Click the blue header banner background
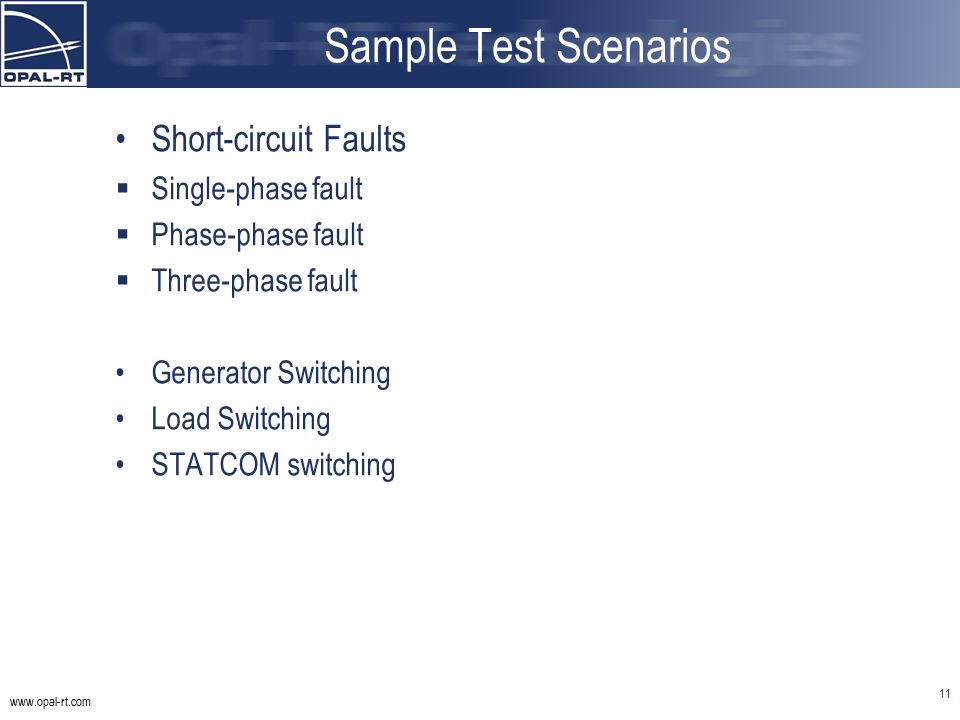Image resolution: width=960 pixels, height=720 pixels. tap(845, 43)
